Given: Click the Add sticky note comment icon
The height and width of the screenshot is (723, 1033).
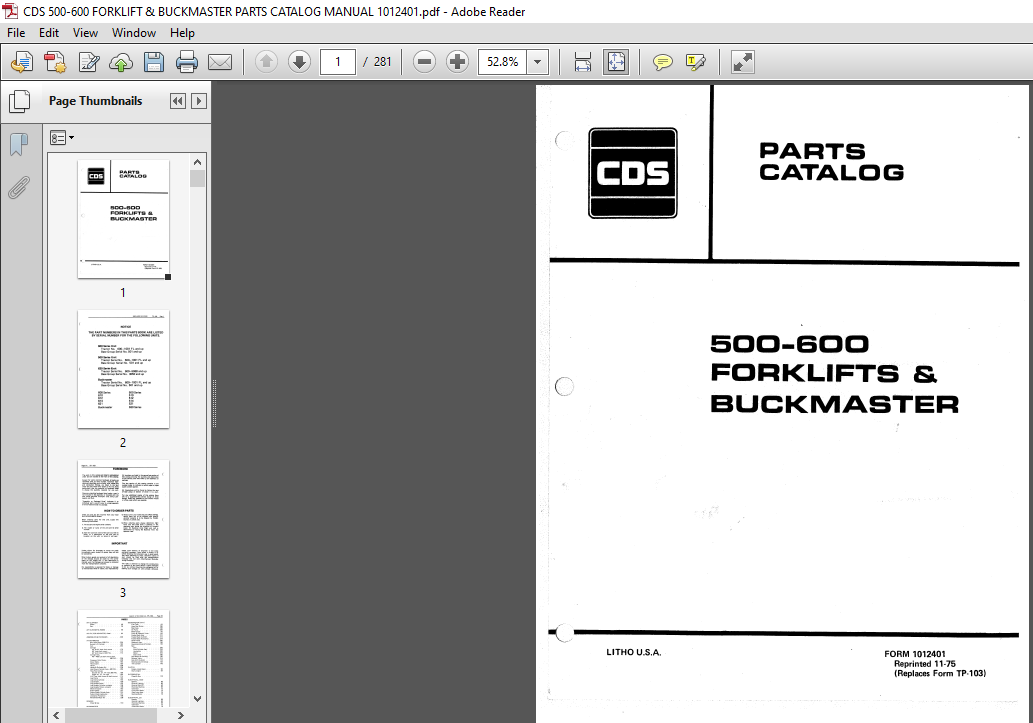Looking at the screenshot, I should 662,63.
